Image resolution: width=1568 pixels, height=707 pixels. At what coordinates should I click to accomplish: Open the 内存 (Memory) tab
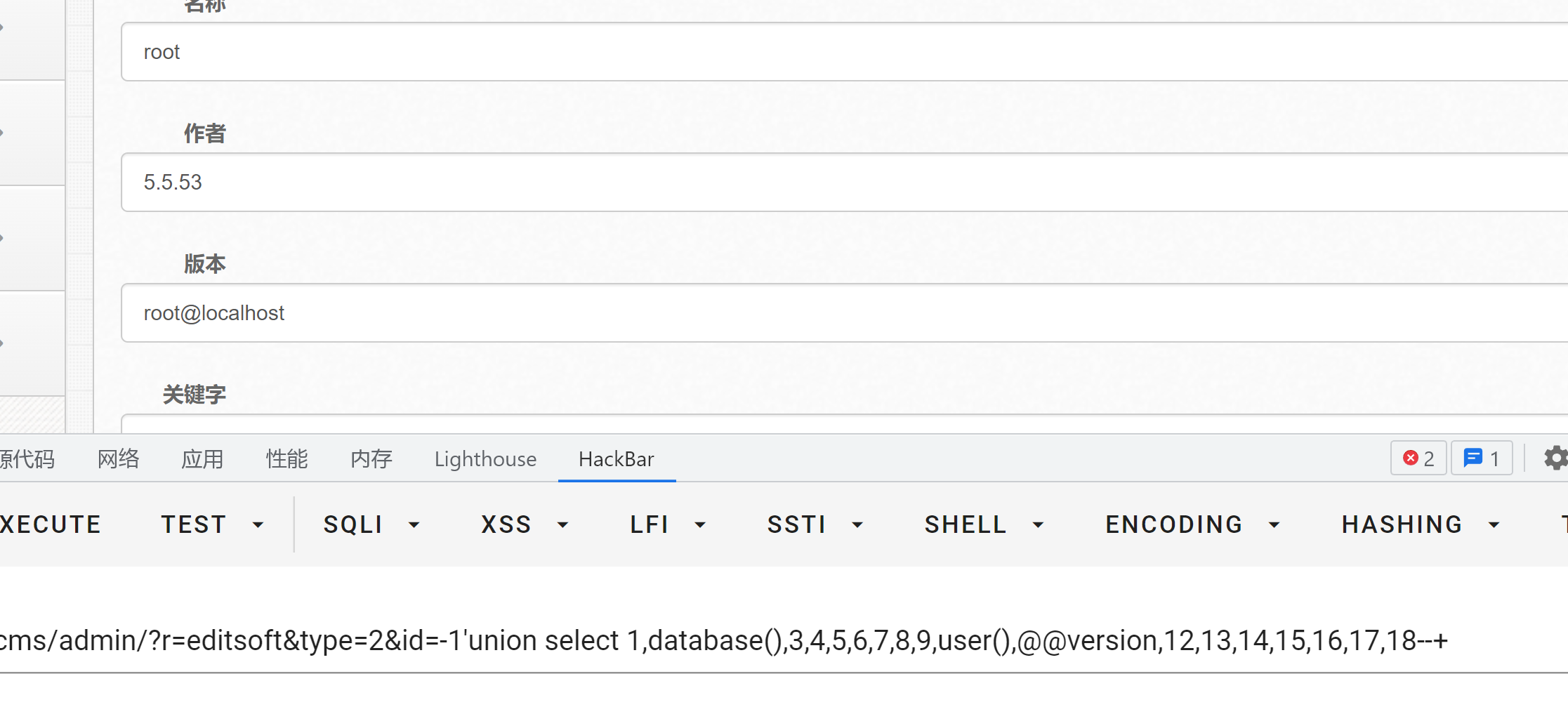point(371,459)
